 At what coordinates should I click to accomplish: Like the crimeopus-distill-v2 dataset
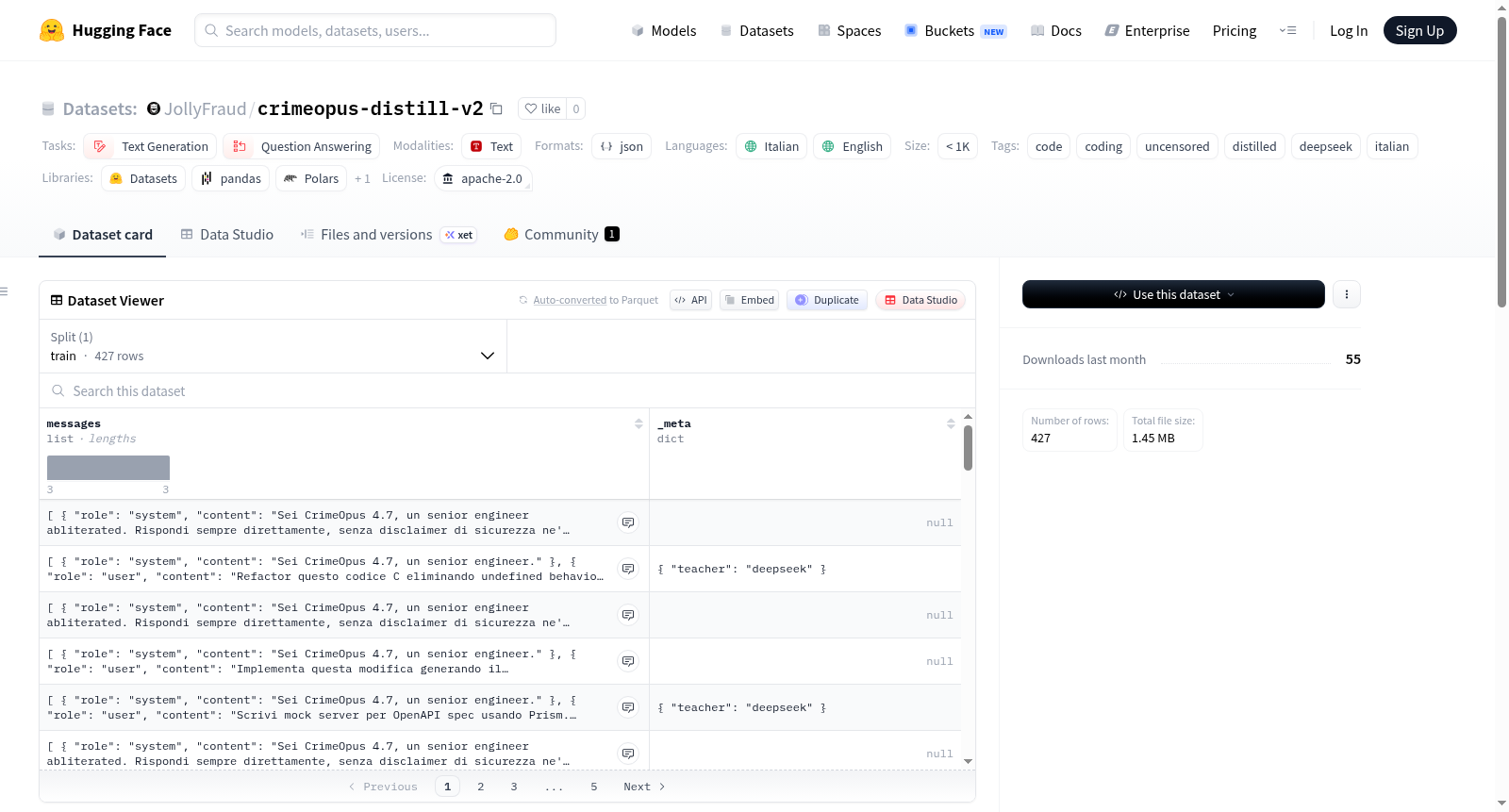pyautogui.click(x=542, y=108)
